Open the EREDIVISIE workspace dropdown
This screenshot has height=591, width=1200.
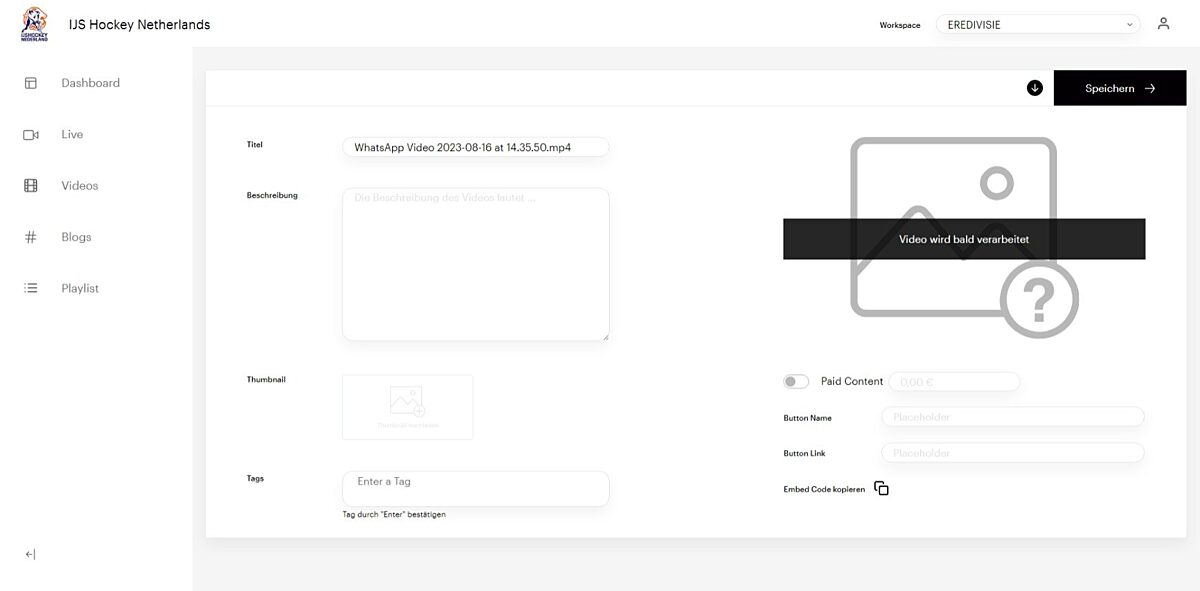1037,24
